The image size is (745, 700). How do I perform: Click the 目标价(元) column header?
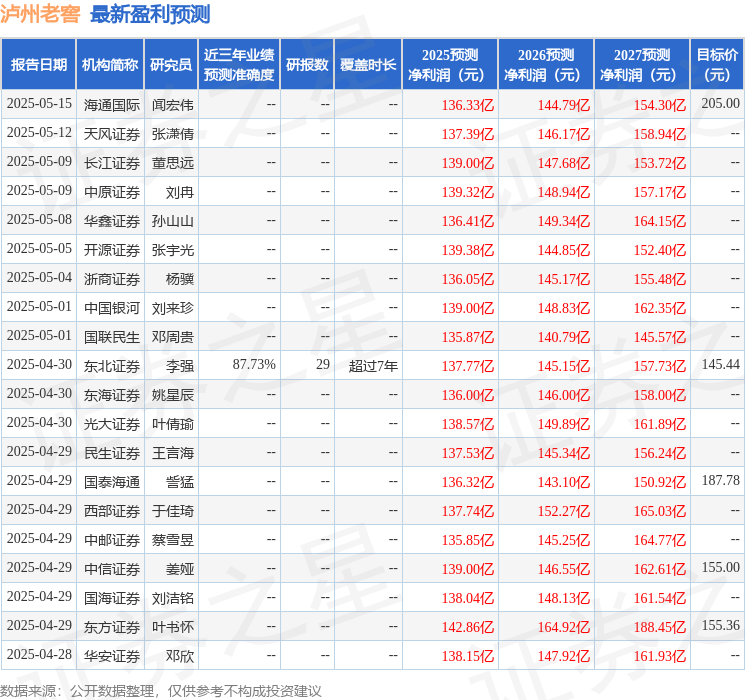[716, 65]
